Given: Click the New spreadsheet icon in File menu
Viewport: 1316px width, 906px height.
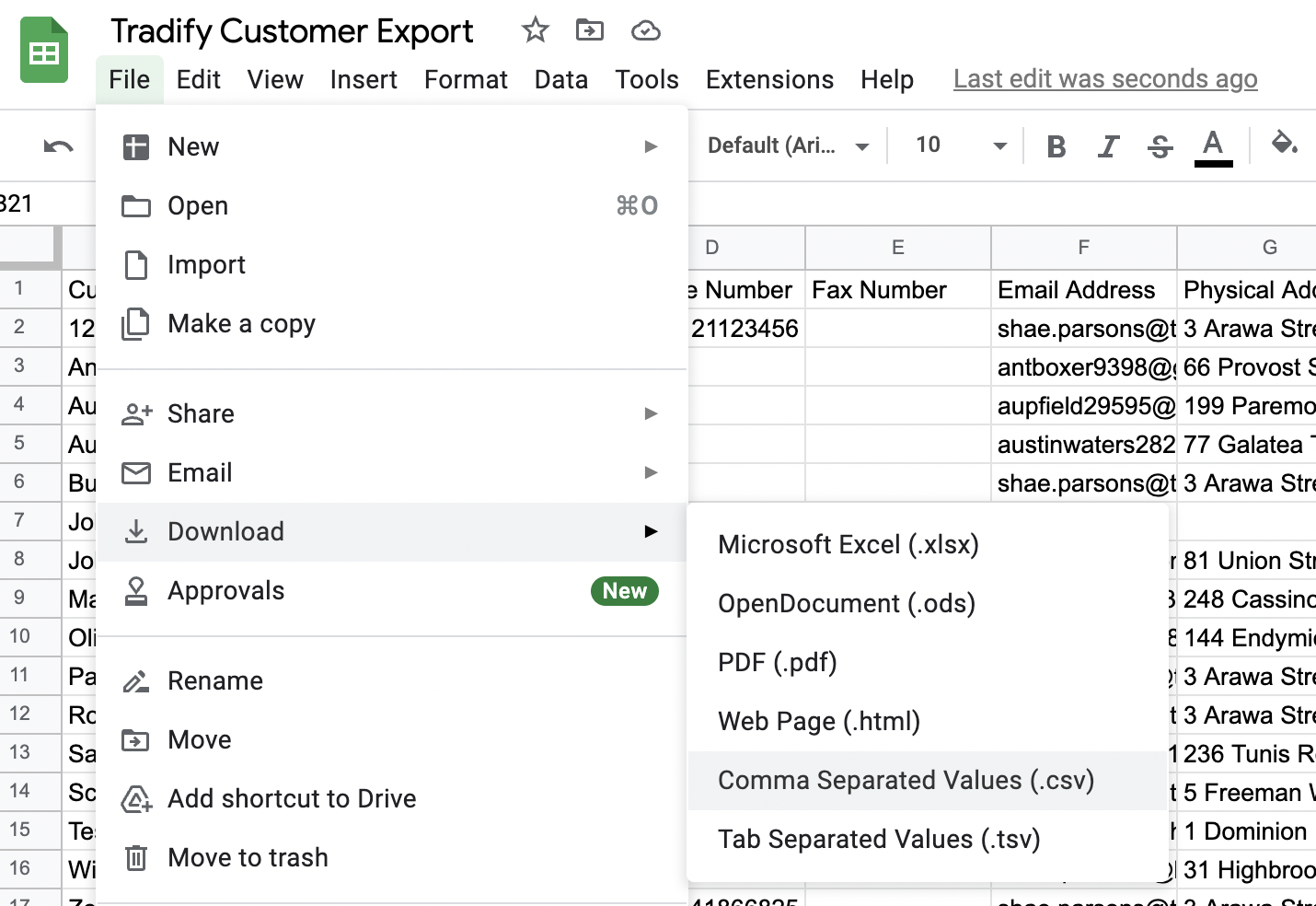Looking at the screenshot, I should tap(136, 146).
